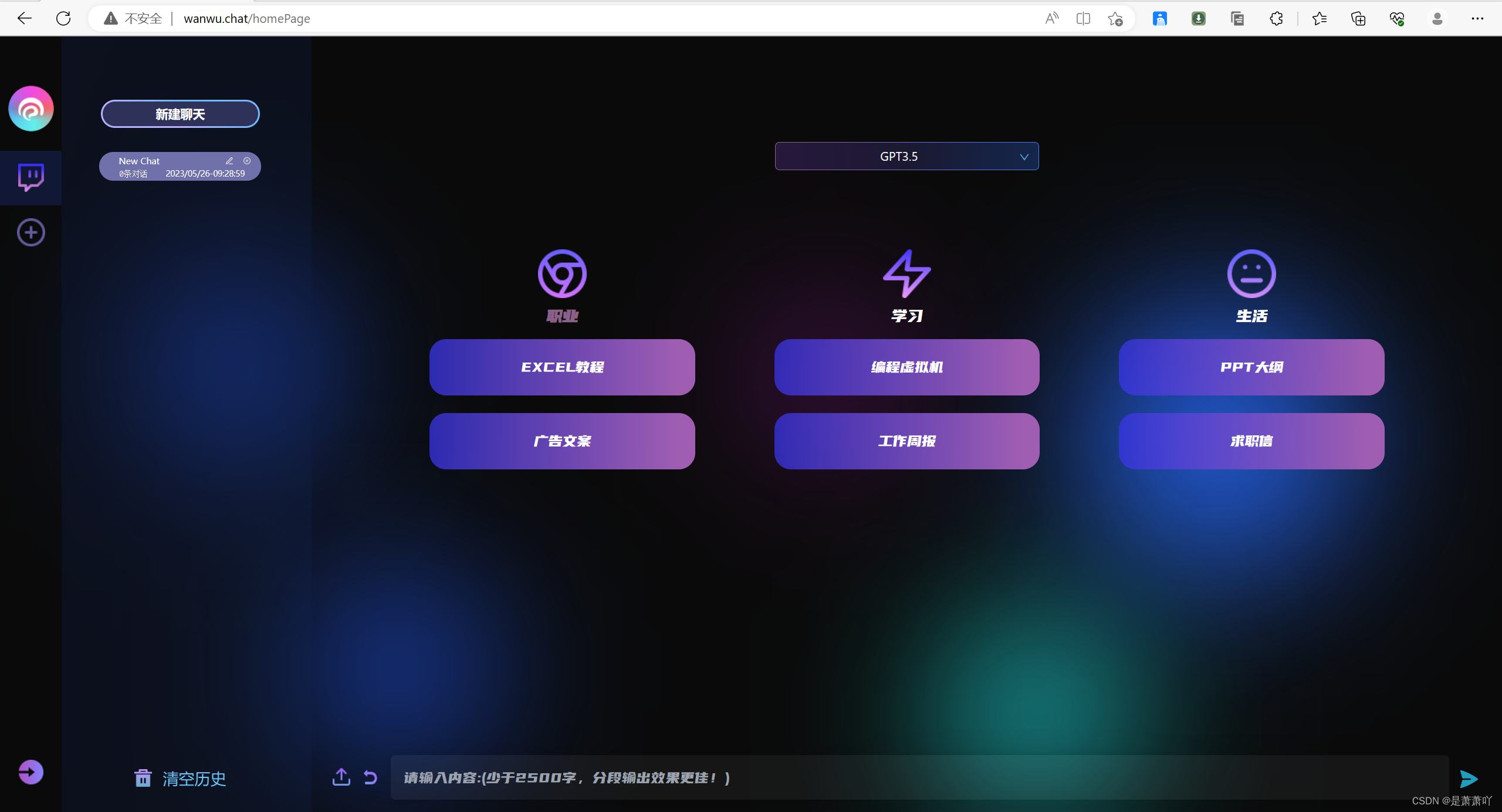Click the 求职信 button
The image size is (1502, 812).
[1251, 441]
